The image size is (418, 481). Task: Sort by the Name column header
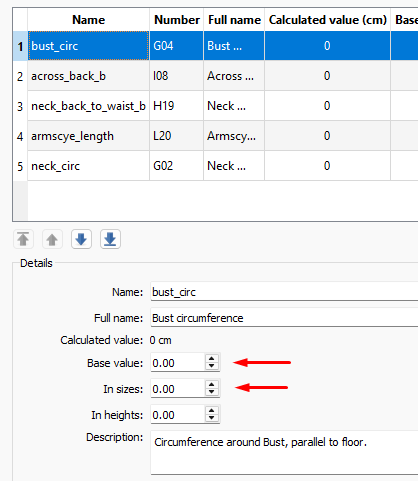point(89,20)
